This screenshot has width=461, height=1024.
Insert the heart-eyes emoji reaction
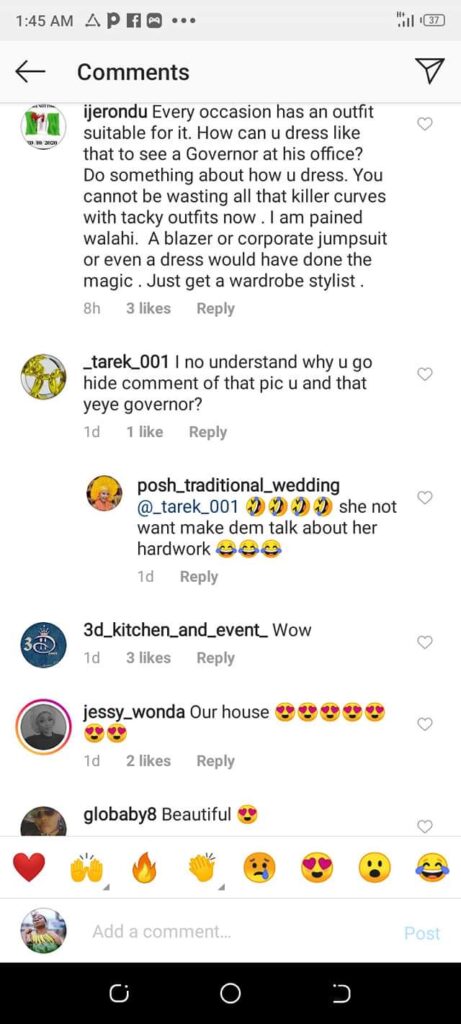click(x=317, y=868)
